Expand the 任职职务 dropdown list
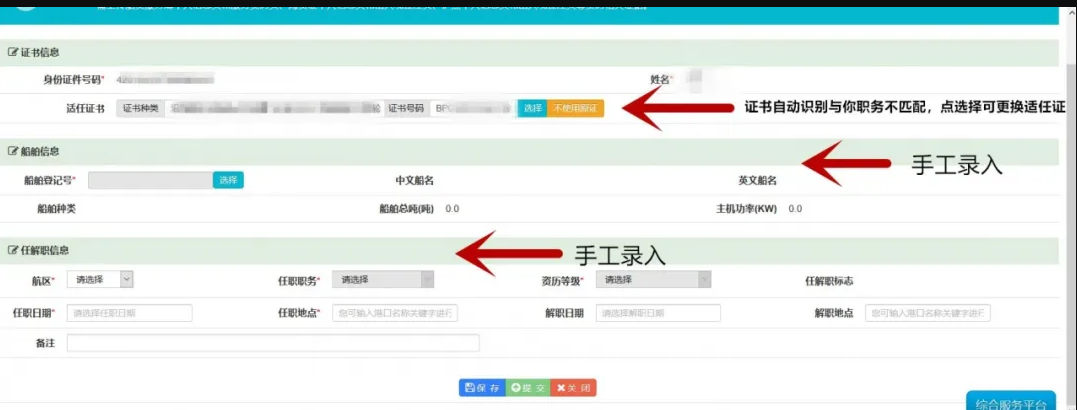 point(384,280)
